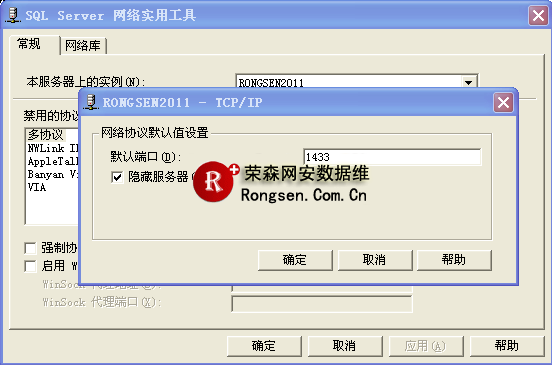The image size is (552, 365).
Task: Click 取消 at bottom of main window
Action: click(x=345, y=346)
